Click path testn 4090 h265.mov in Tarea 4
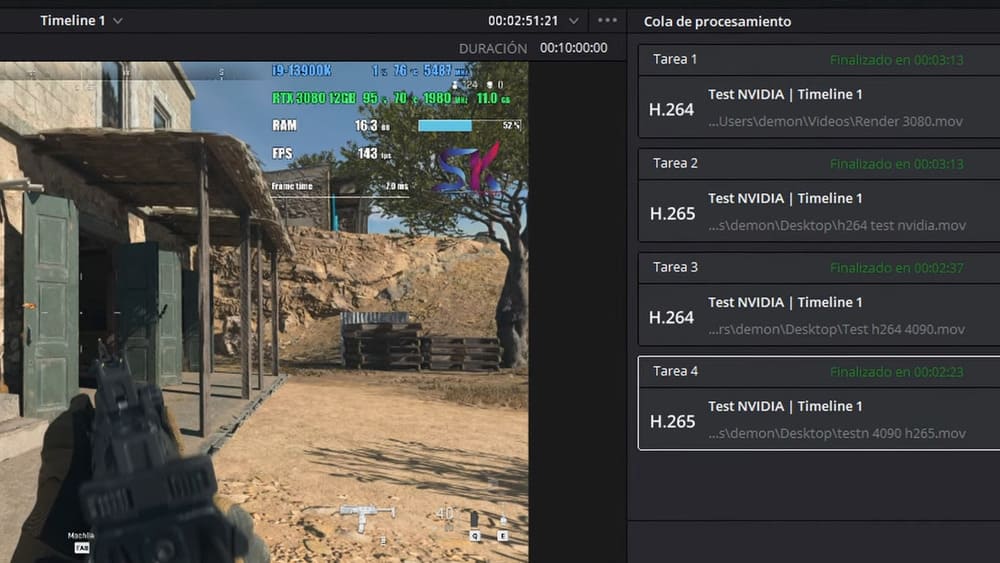This screenshot has height=563, width=1000. (837, 433)
